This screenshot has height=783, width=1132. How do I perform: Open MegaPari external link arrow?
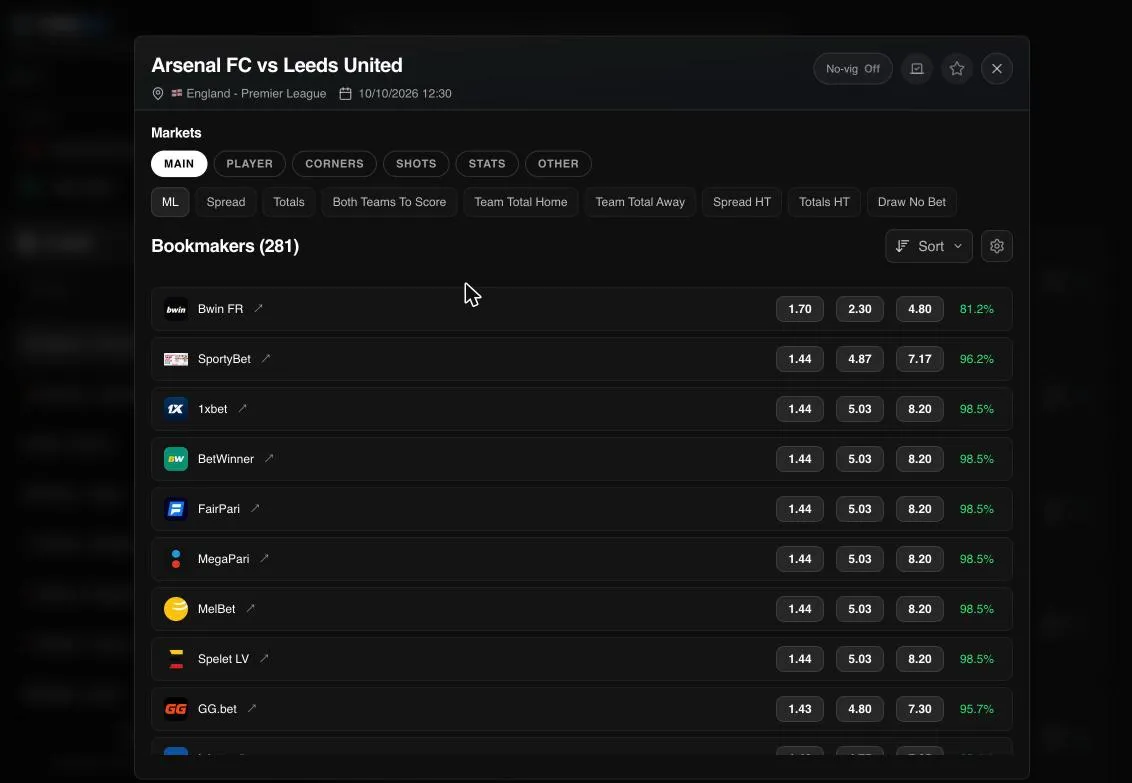click(264, 558)
